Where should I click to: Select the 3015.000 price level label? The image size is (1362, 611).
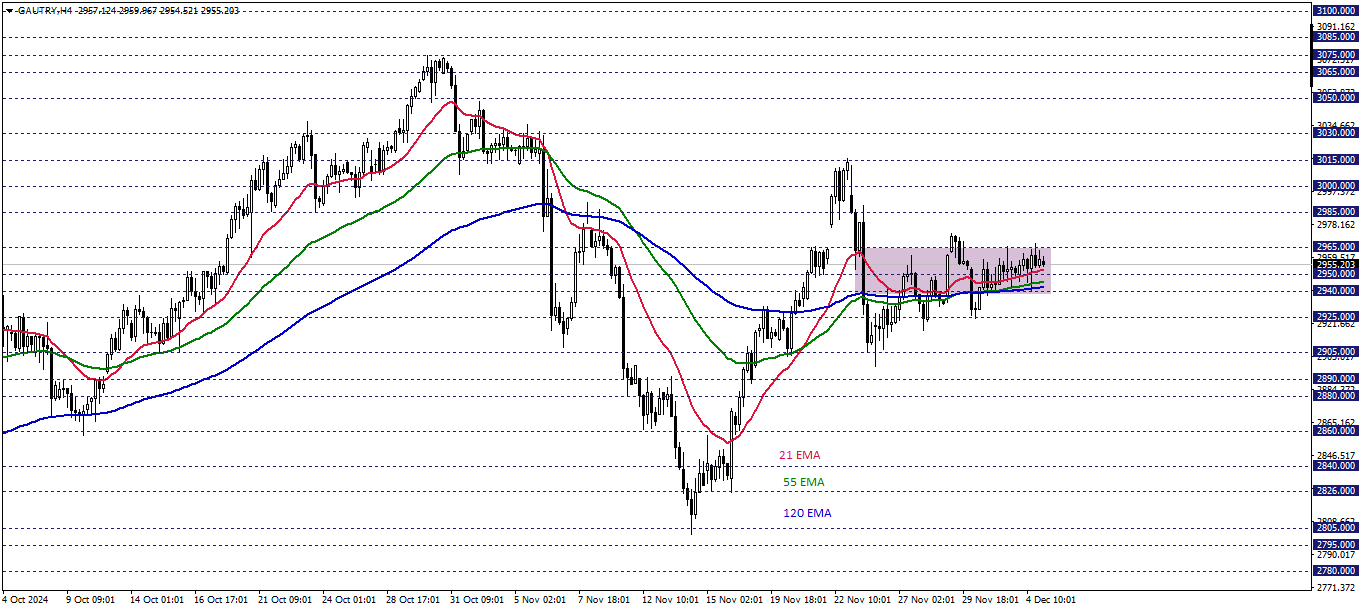[x=1335, y=160]
